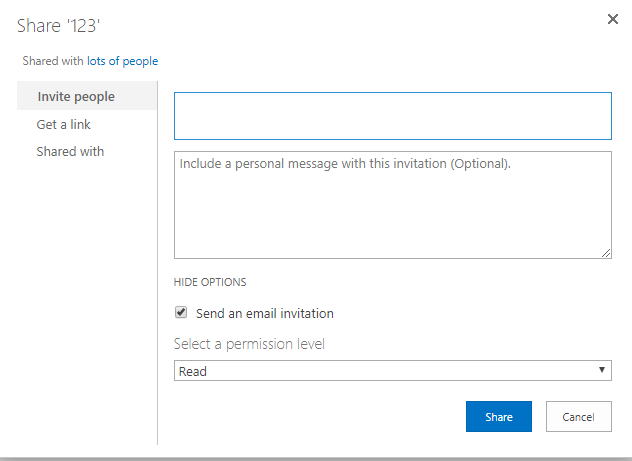Click the blue Share button

click(x=499, y=416)
